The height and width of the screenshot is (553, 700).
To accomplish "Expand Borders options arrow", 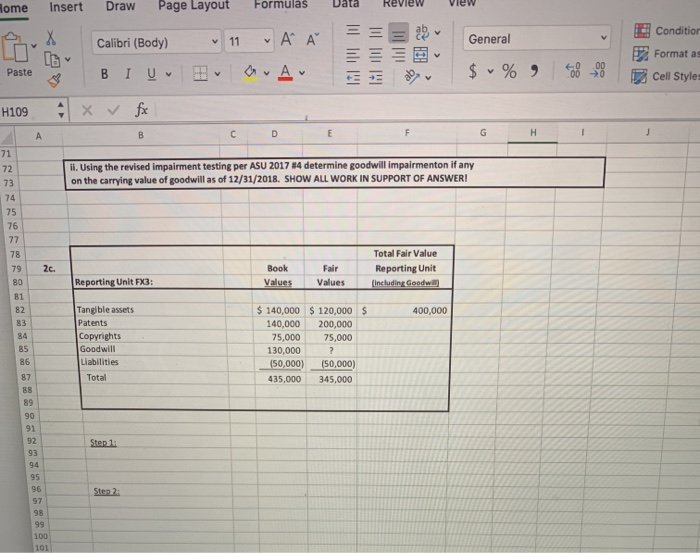I will [217, 73].
